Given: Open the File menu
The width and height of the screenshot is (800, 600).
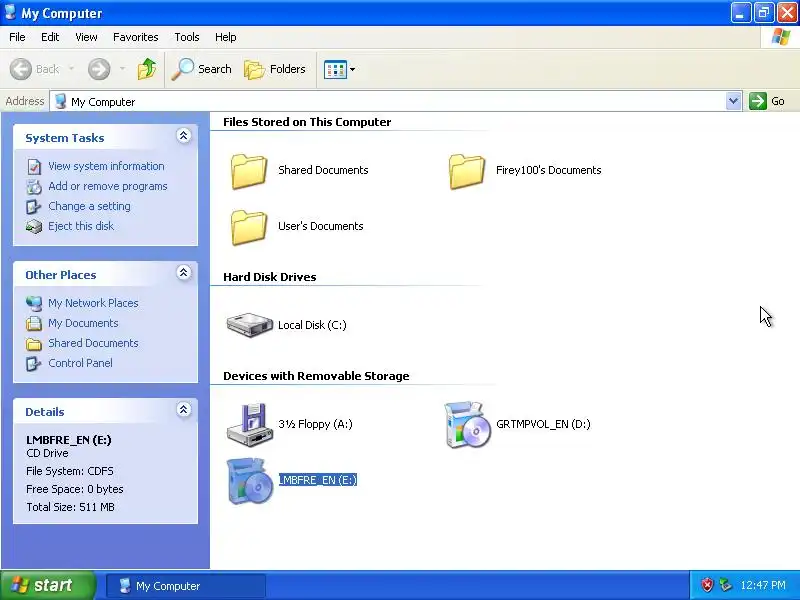Looking at the screenshot, I should [17, 37].
